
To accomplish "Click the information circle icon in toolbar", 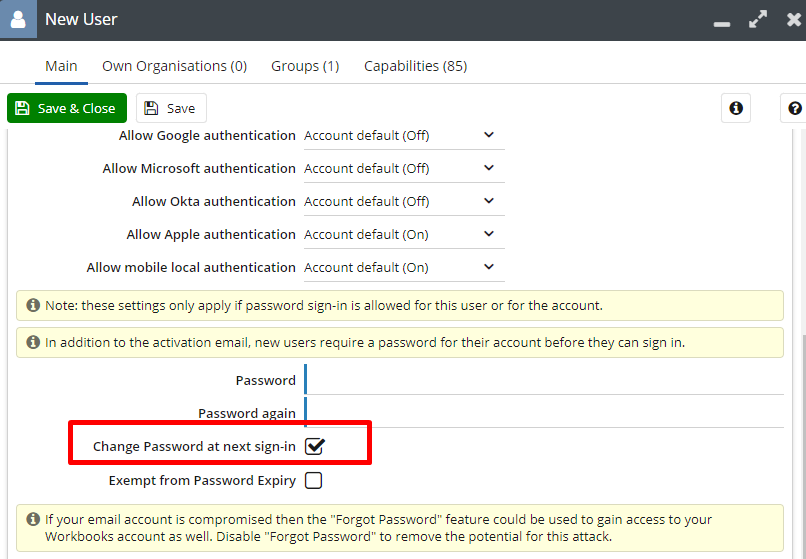I will coord(736,108).
